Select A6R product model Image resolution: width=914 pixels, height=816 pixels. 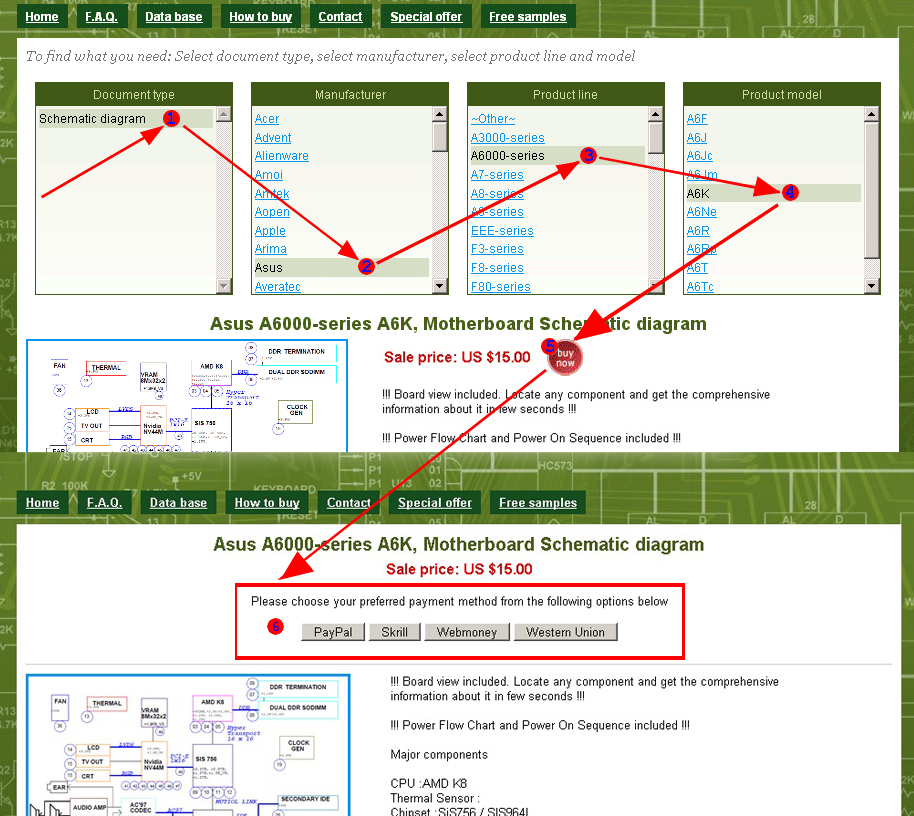pyautogui.click(x=698, y=231)
